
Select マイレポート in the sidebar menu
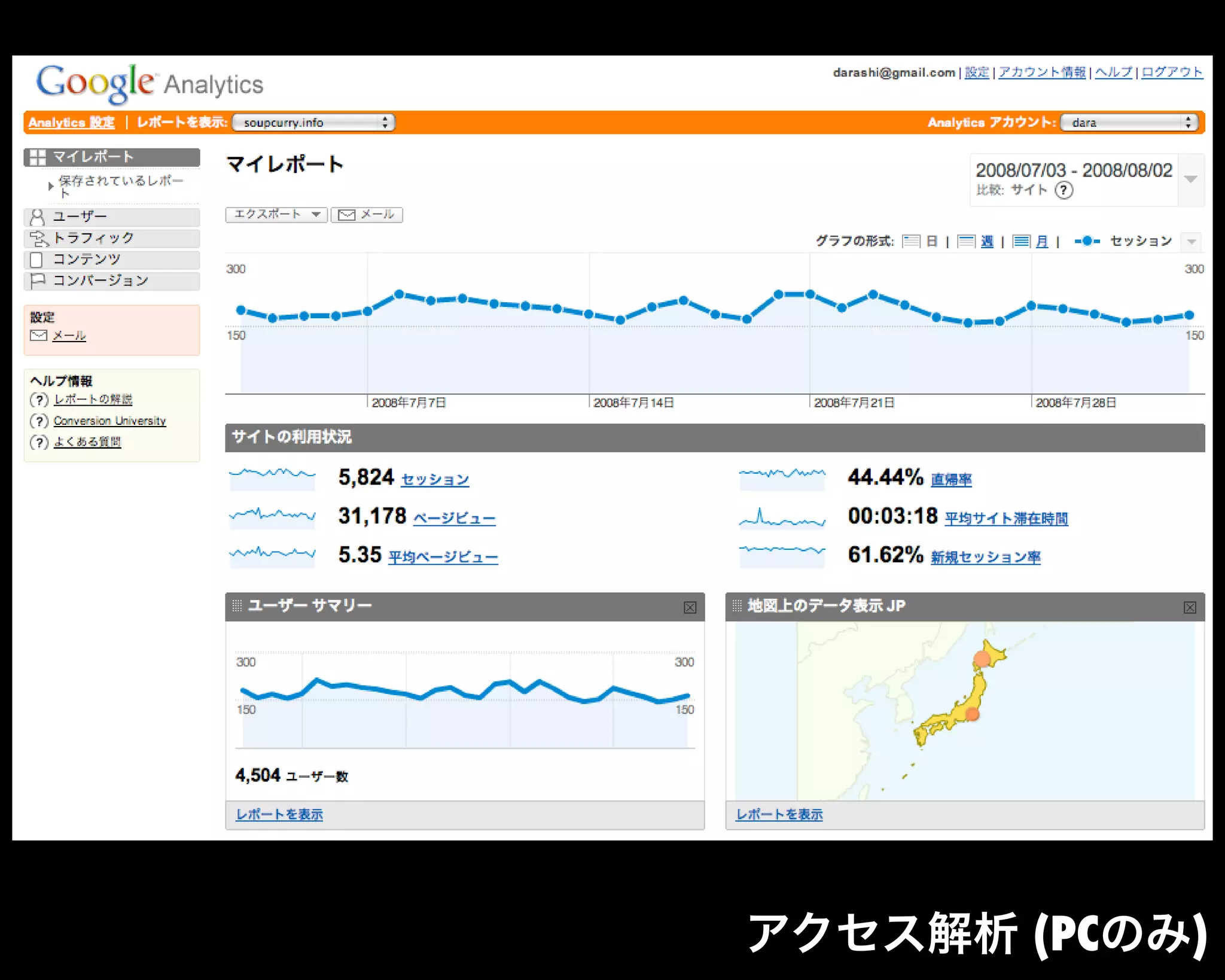tap(112, 157)
